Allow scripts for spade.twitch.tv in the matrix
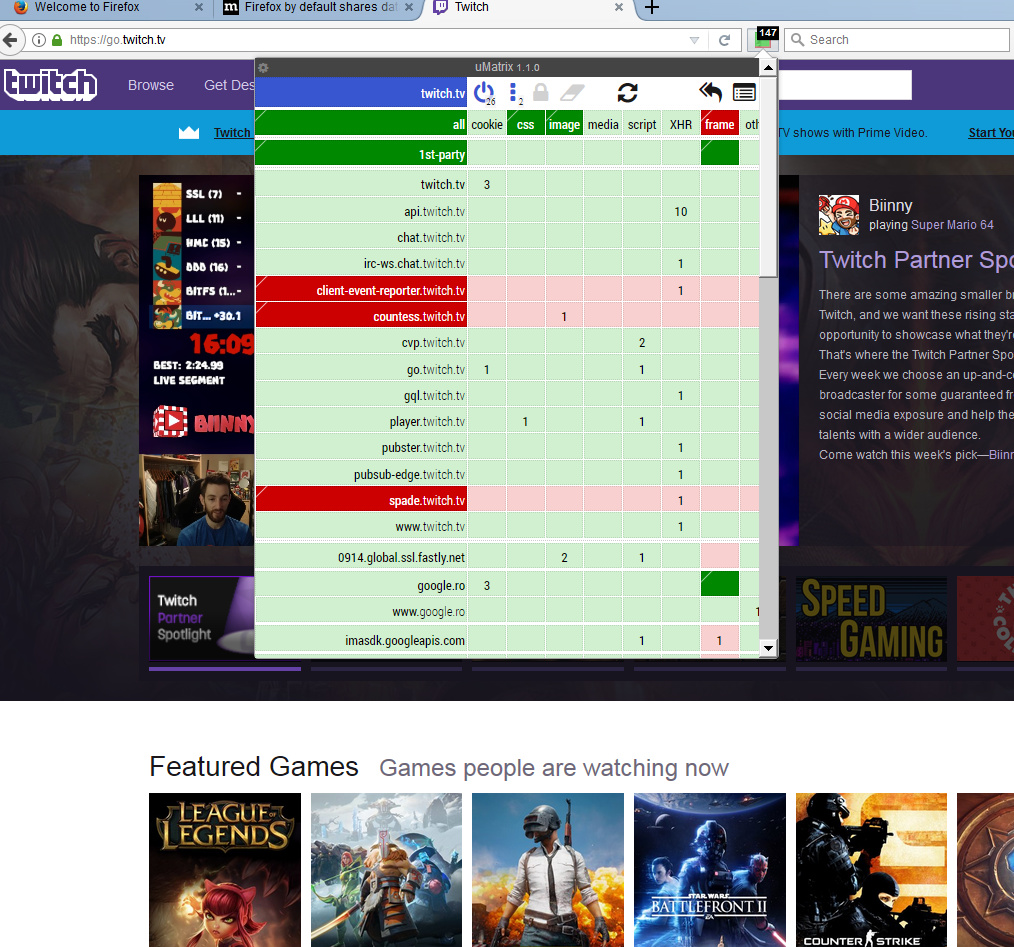 tap(641, 500)
